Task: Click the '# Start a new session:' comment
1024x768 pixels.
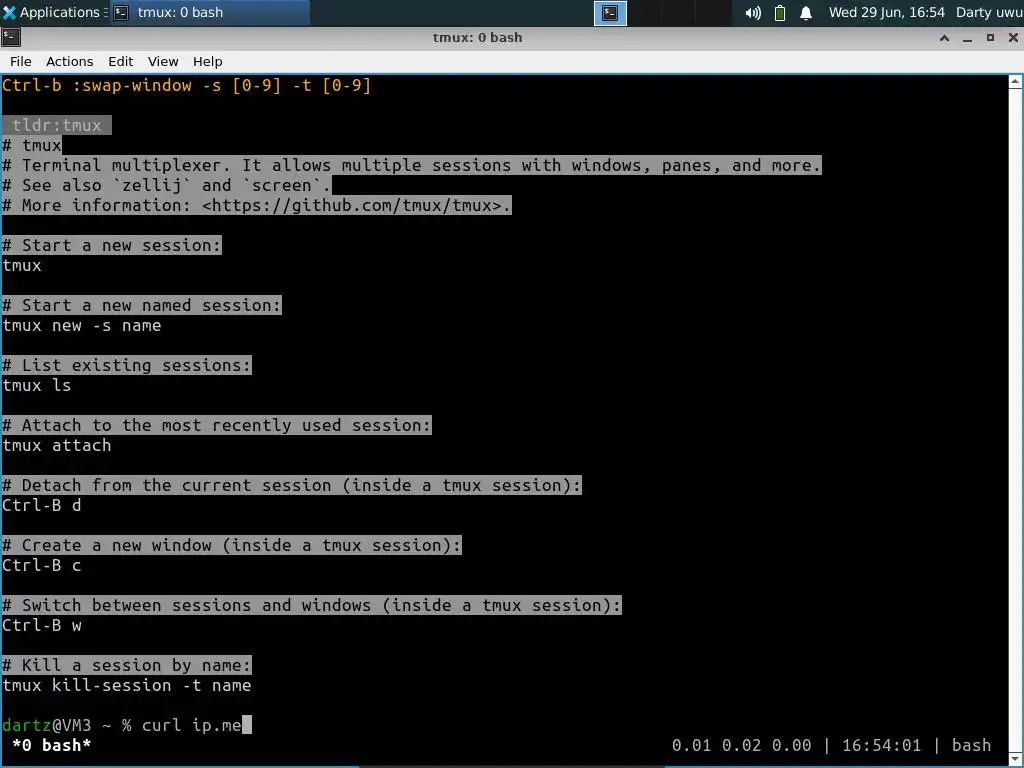Action: pos(112,246)
